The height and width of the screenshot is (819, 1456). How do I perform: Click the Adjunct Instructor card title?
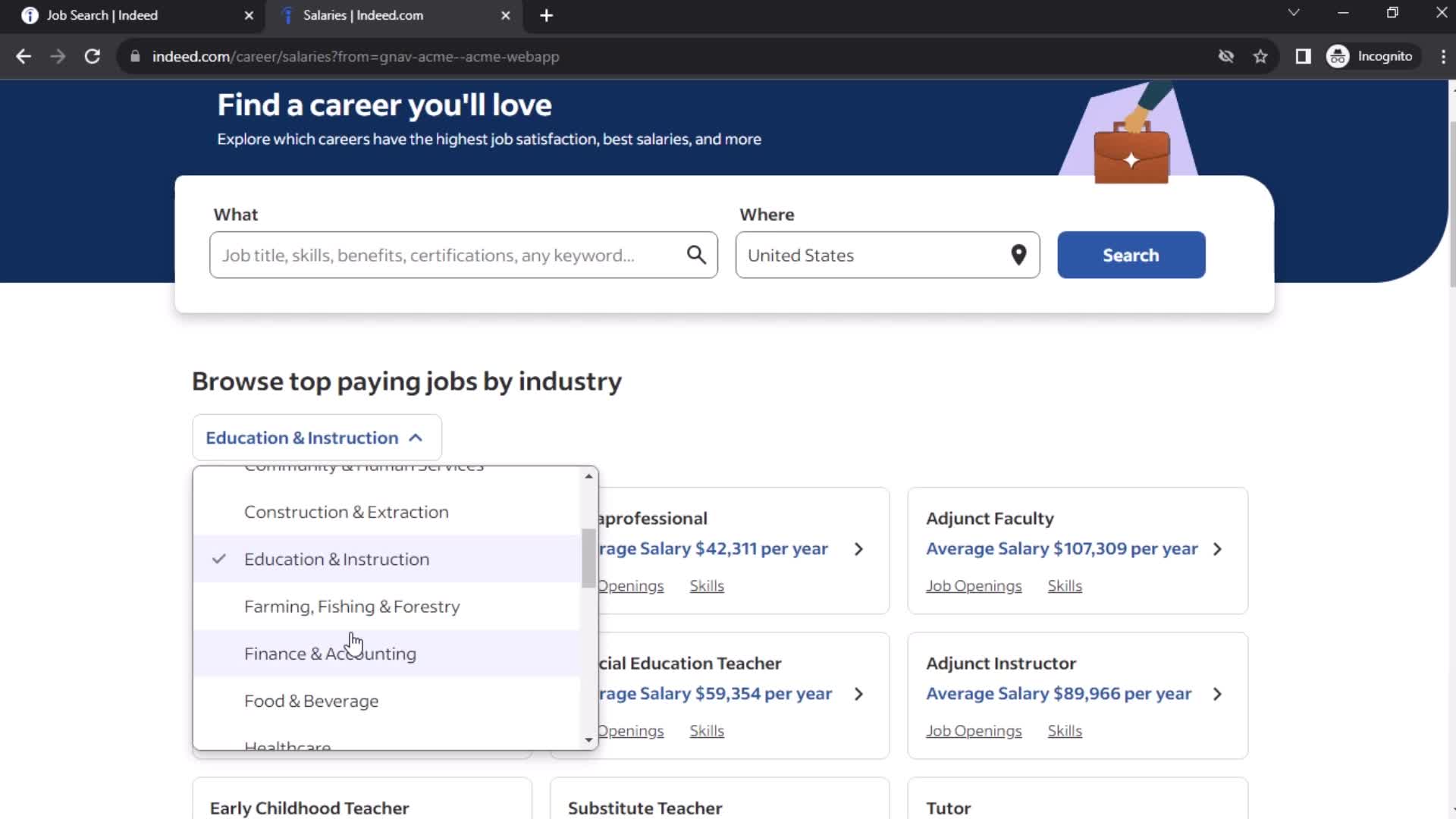click(x=1001, y=664)
